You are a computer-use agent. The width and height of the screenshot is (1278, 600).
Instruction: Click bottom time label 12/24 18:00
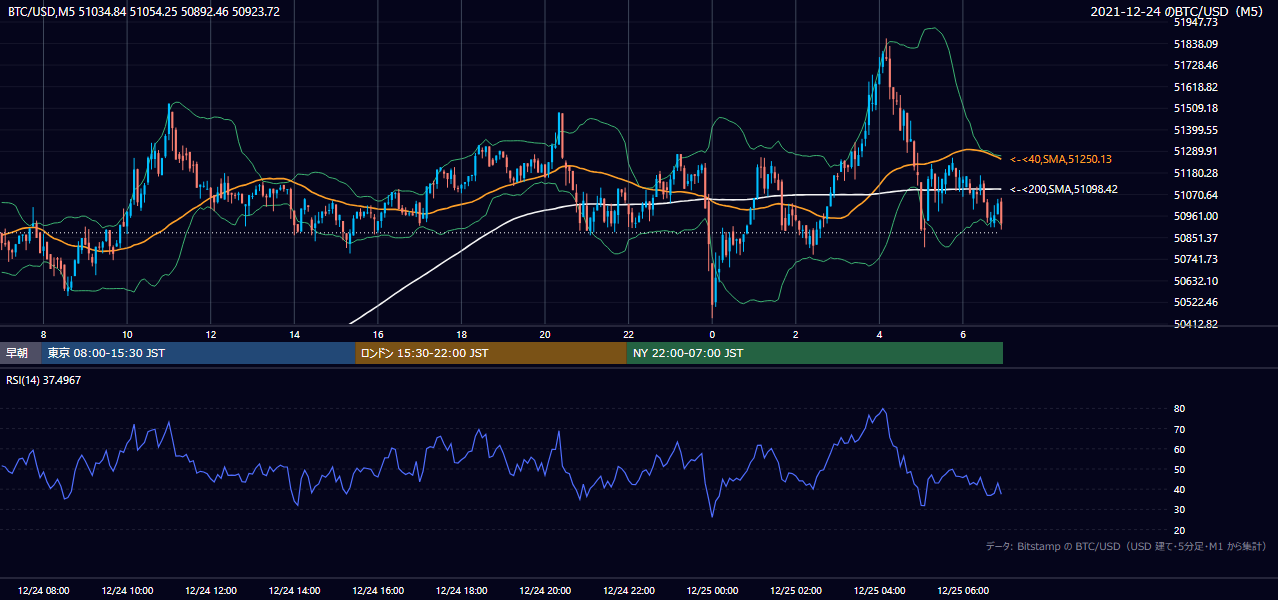[461, 591]
